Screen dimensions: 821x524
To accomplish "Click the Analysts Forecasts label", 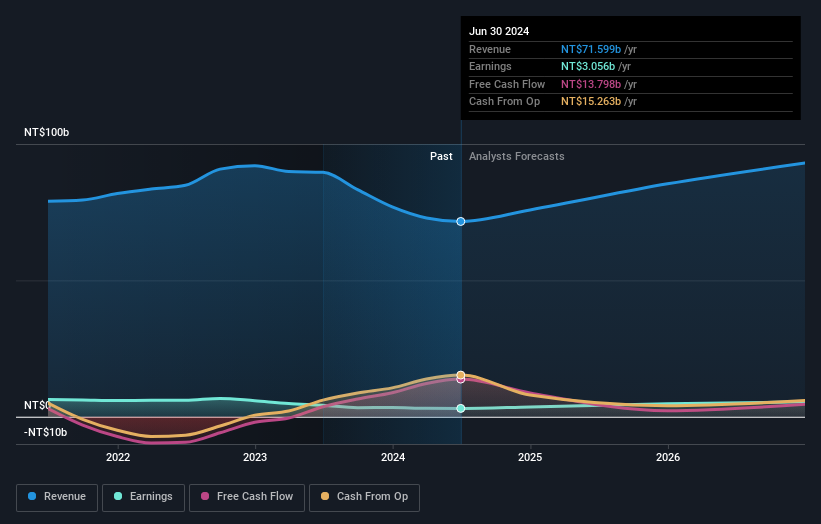I will click(x=517, y=156).
